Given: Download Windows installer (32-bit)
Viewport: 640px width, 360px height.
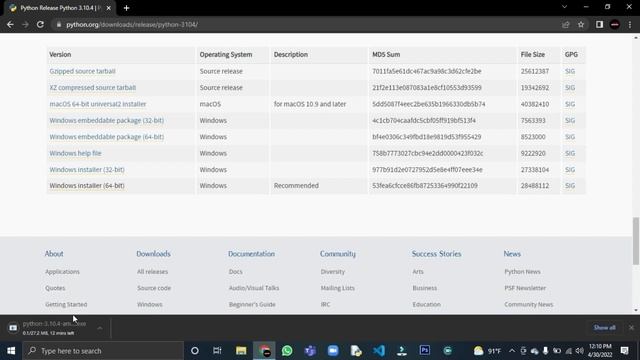Looking at the screenshot, I should pos(87,169).
